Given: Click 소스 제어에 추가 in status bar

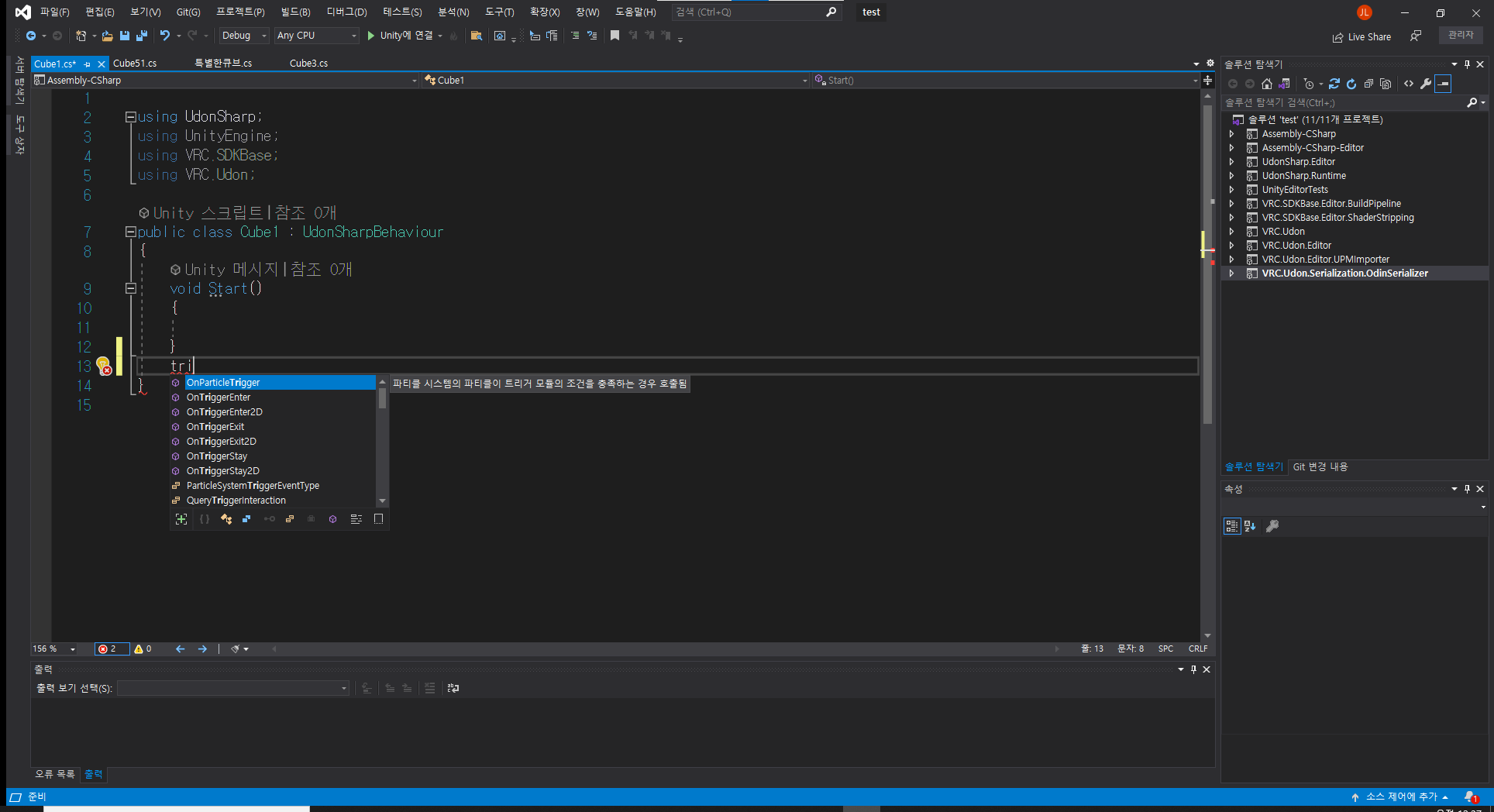Looking at the screenshot, I should pos(1400,797).
